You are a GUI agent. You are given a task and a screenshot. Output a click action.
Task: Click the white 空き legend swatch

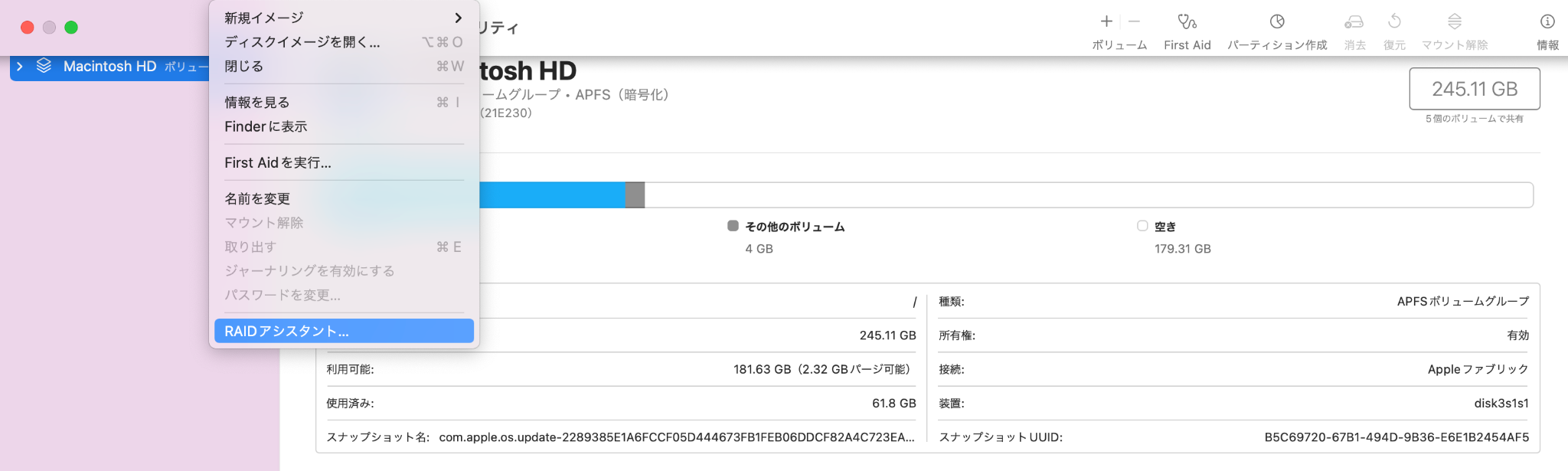[1142, 226]
